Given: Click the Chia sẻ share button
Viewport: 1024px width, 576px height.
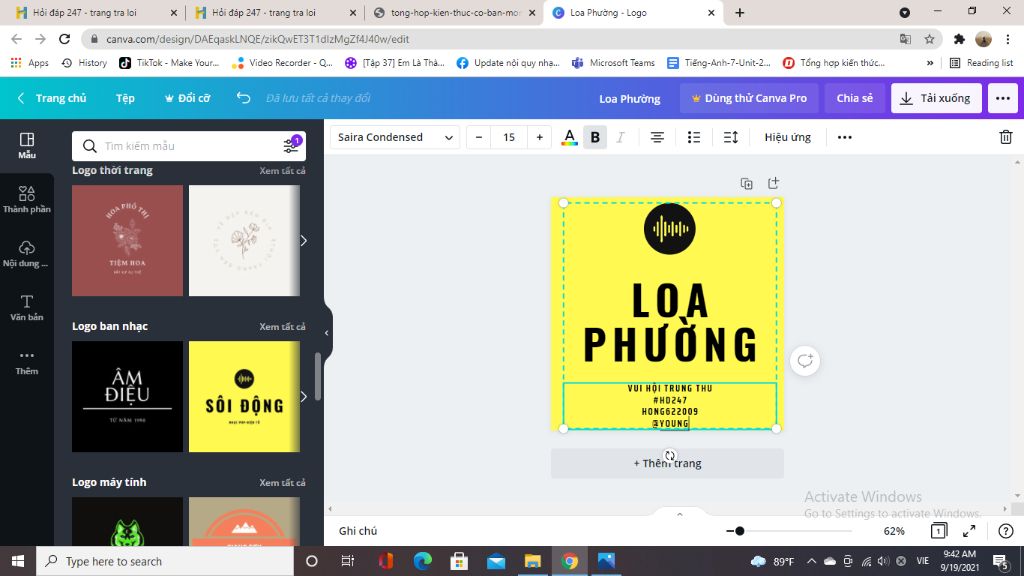Looking at the screenshot, I should click(x=854, y=98).
